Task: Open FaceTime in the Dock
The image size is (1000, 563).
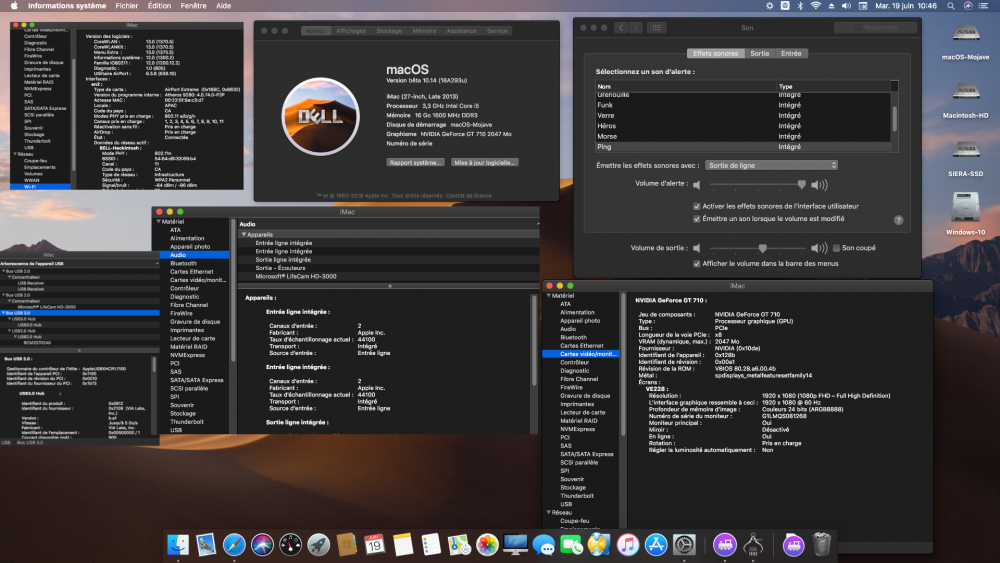Action: (571, 545)
